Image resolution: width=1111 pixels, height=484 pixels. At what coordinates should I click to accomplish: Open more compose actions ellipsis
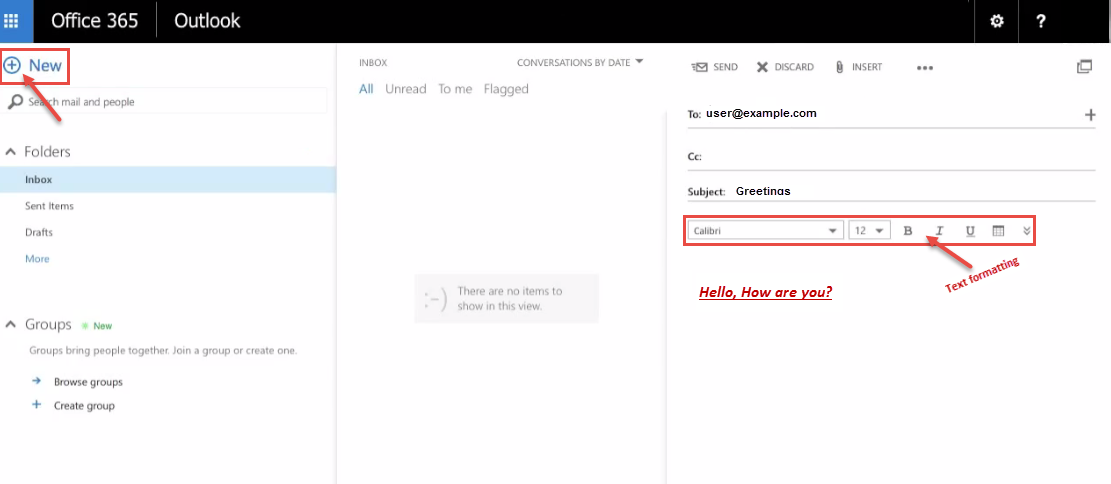925,68
